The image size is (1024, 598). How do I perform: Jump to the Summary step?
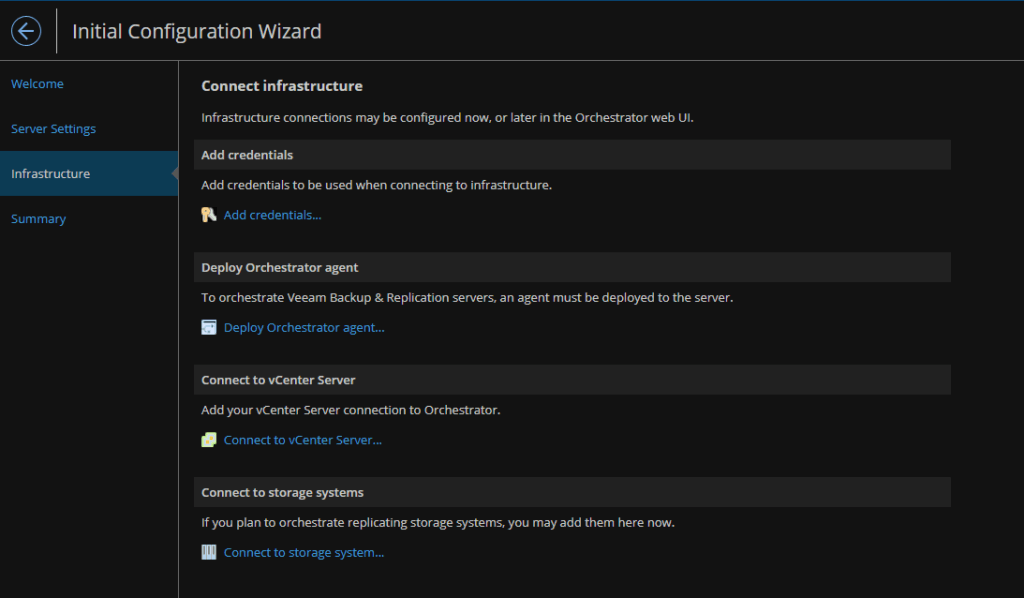pos(39,219)
